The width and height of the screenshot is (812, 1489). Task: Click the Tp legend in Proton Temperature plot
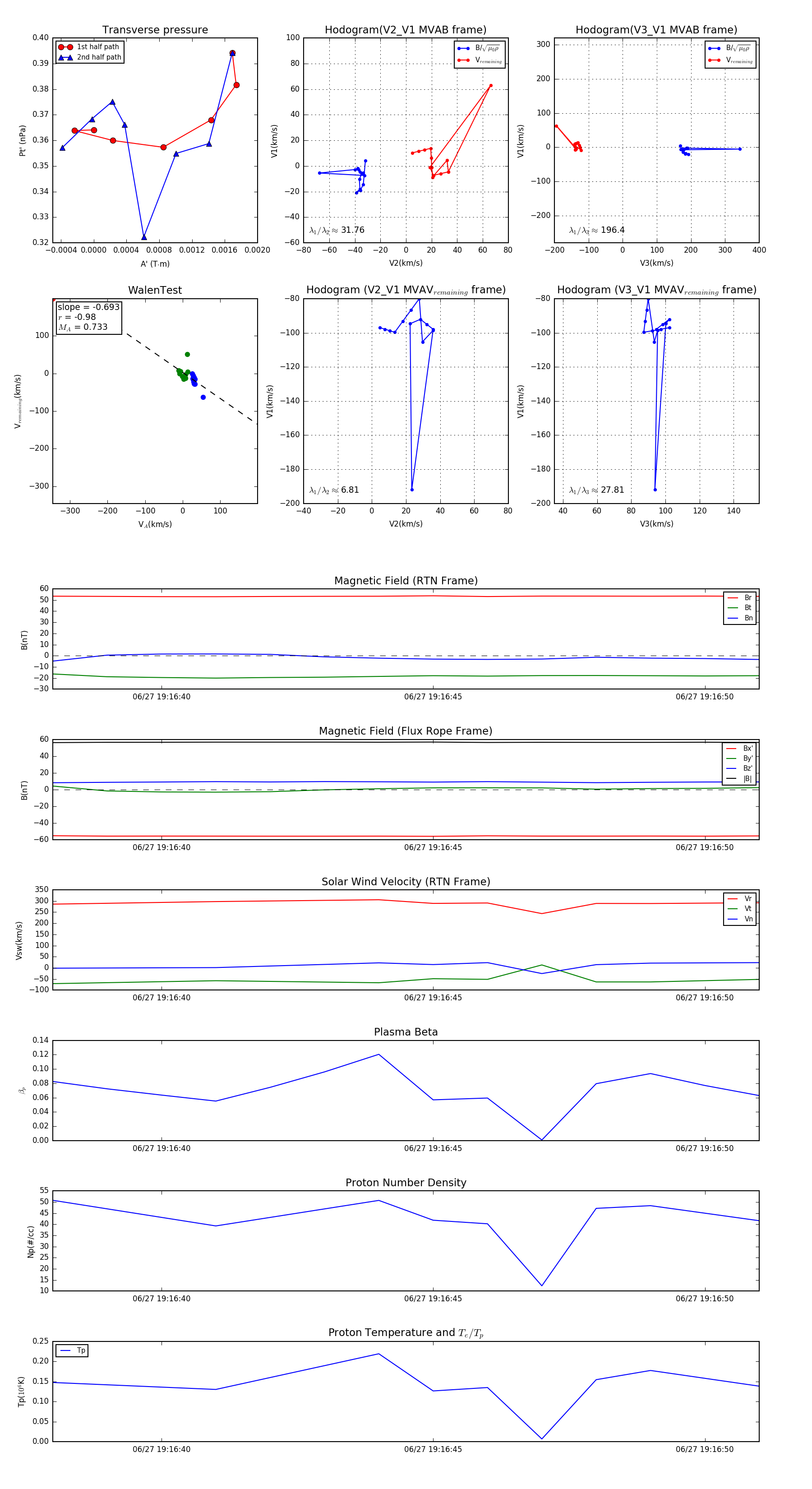72,1350
